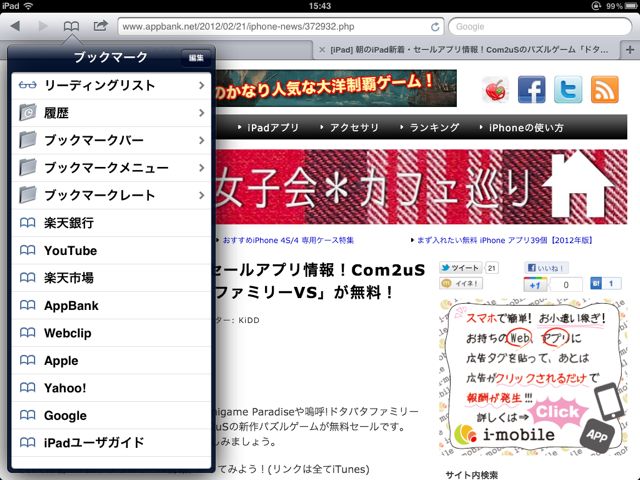
Task: Click the blue B! bookmark button
Action: (596, 283)
